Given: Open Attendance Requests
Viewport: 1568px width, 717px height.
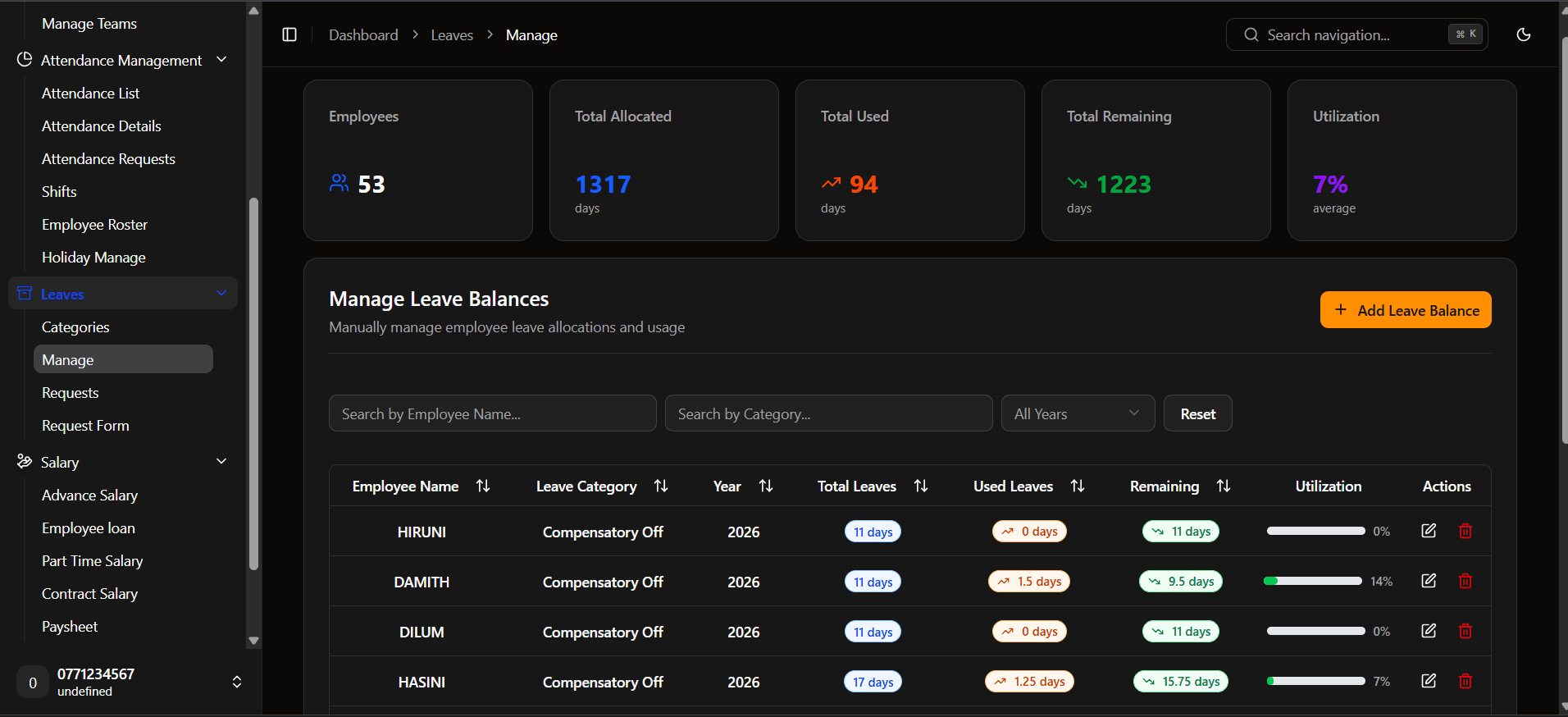Looking at the screenshot, I should point(108,159).
